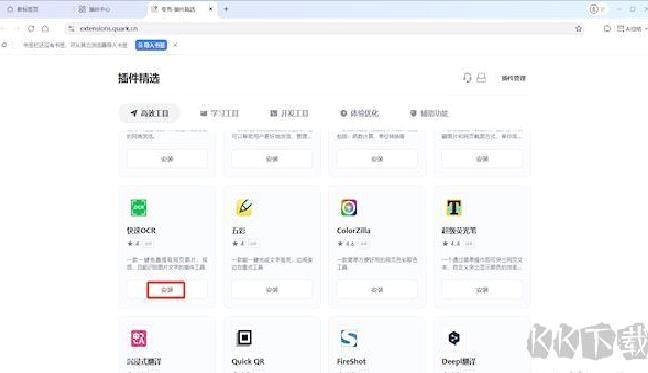
Task: Open the 辅助功能 category tab
Action: tap(429, 113)
